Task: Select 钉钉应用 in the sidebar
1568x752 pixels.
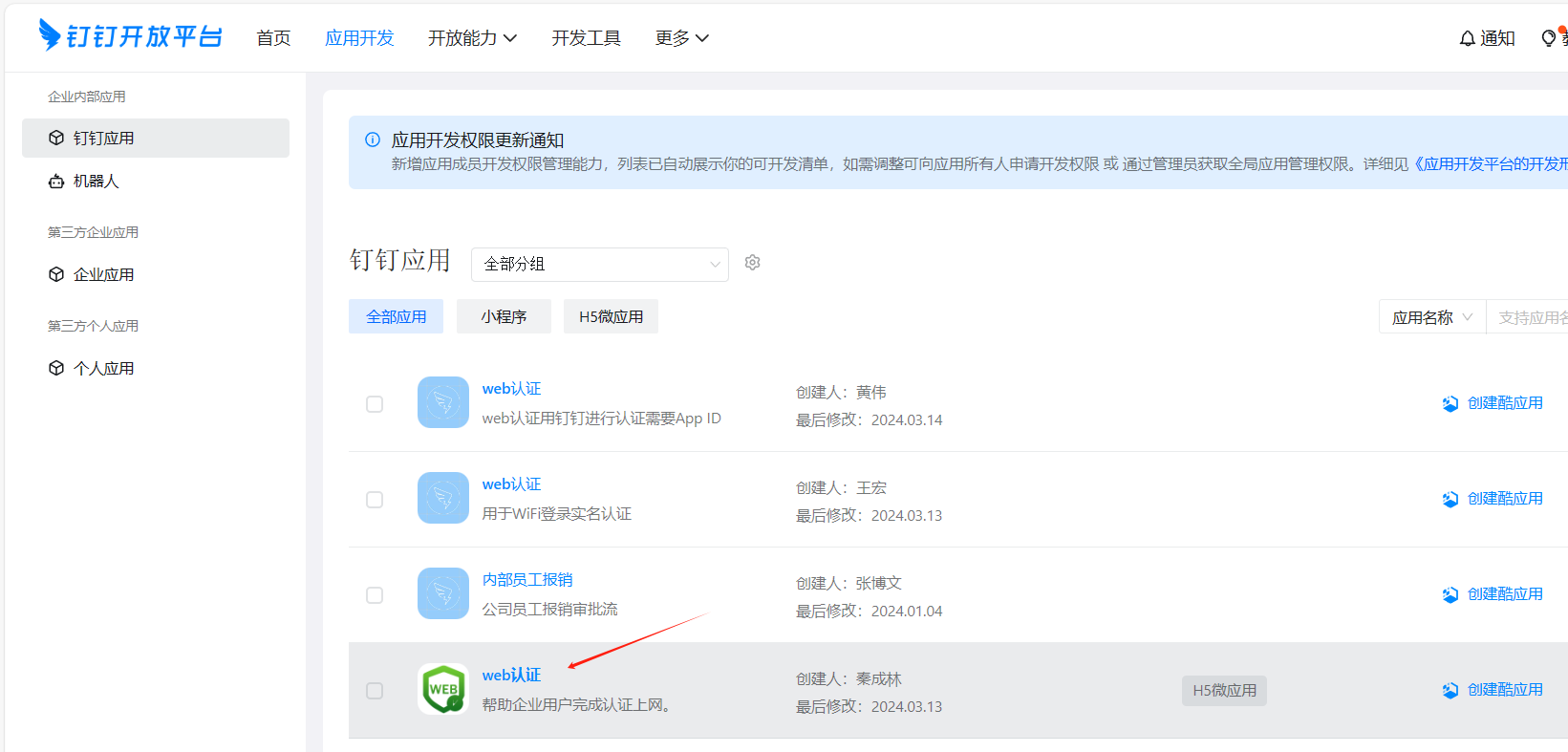Action: (x=156, y=138)
